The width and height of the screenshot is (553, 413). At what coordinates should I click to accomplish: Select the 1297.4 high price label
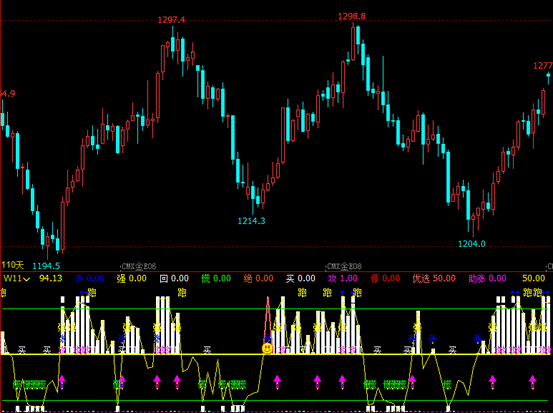tap(171, 20)
